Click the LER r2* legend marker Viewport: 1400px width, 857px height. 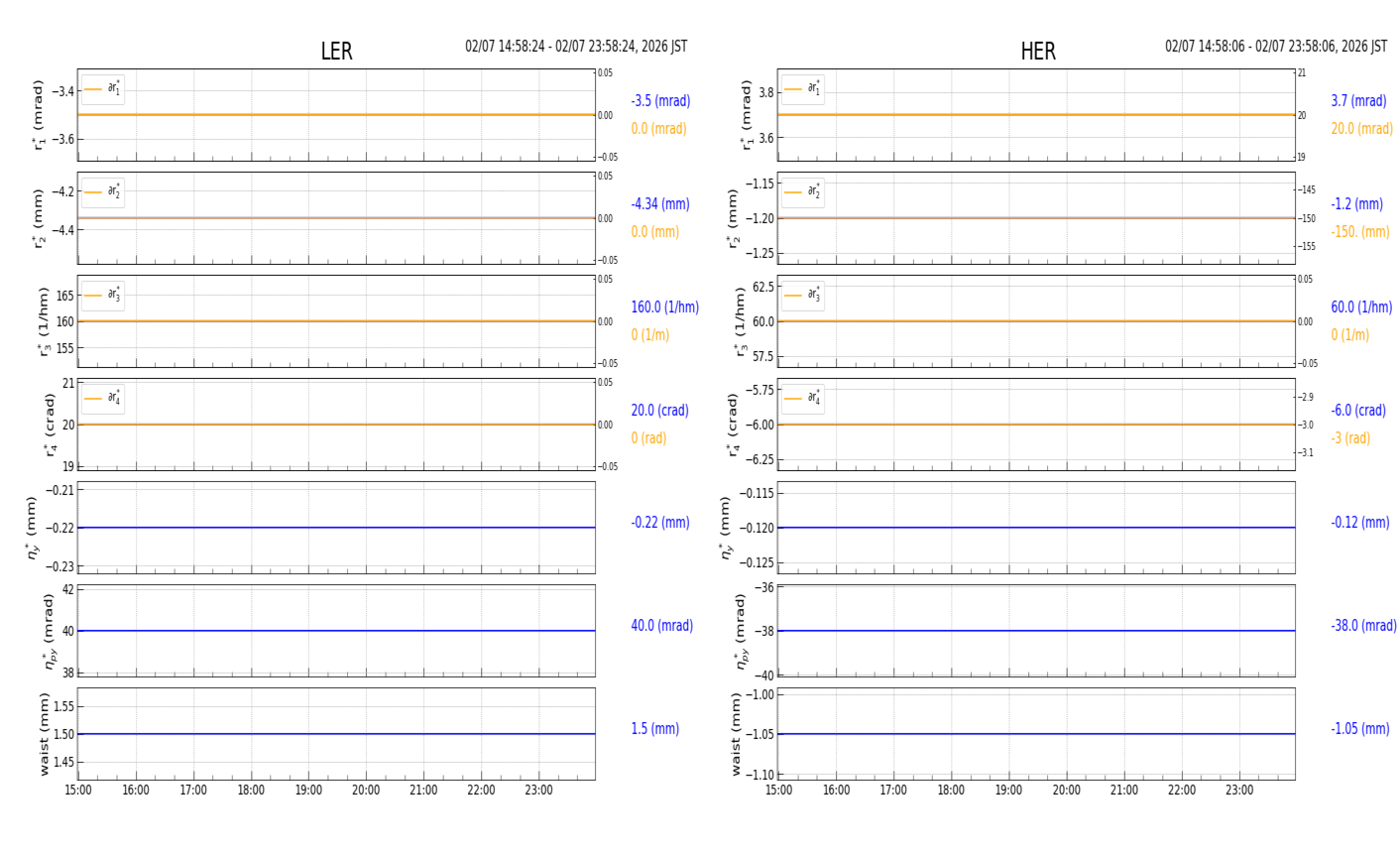[x=93, y=192]
